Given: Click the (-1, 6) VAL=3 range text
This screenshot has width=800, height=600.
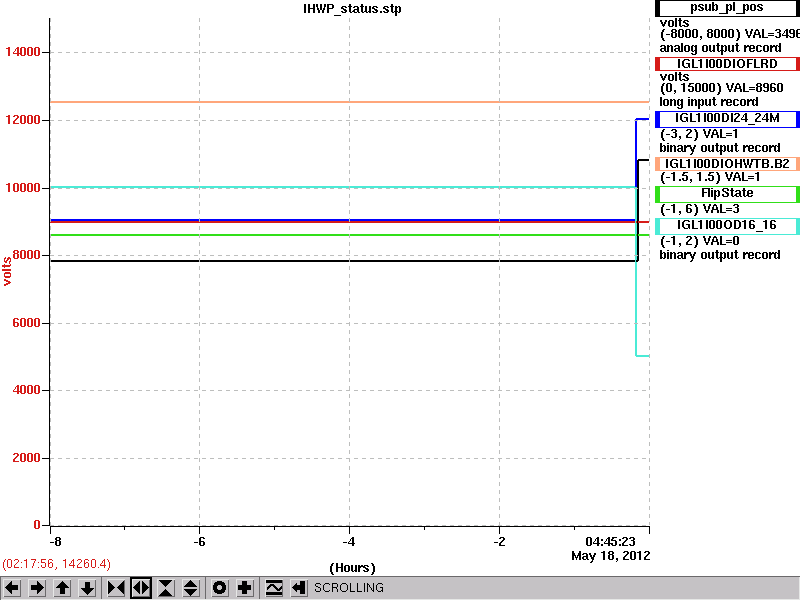Looking at the screenshot, I should pyautogui.click(x=699, y=209).
